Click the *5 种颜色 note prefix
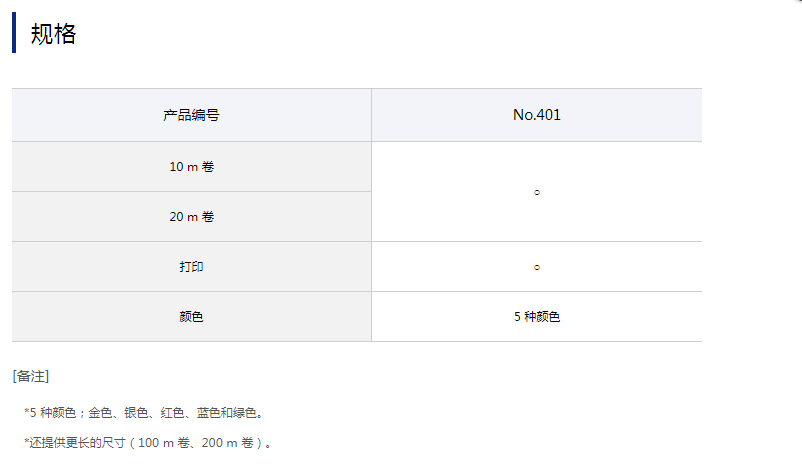 (x=51, y=412)
